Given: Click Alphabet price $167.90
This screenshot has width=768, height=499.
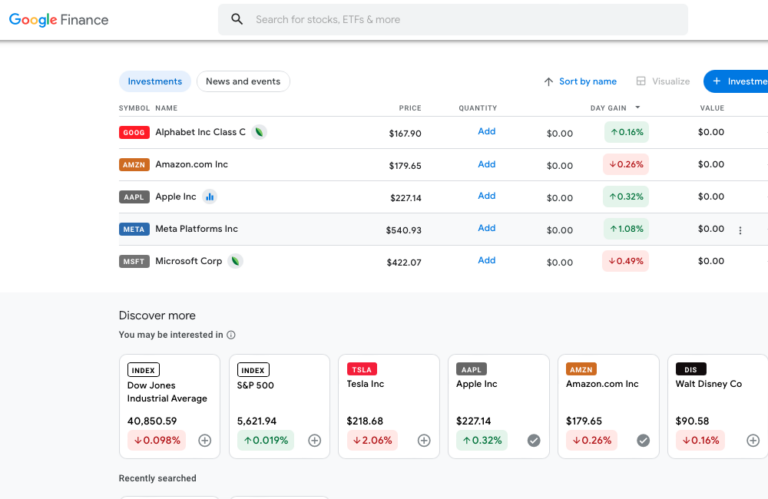Looking at the screenshot, I should (x=405, y=133).
